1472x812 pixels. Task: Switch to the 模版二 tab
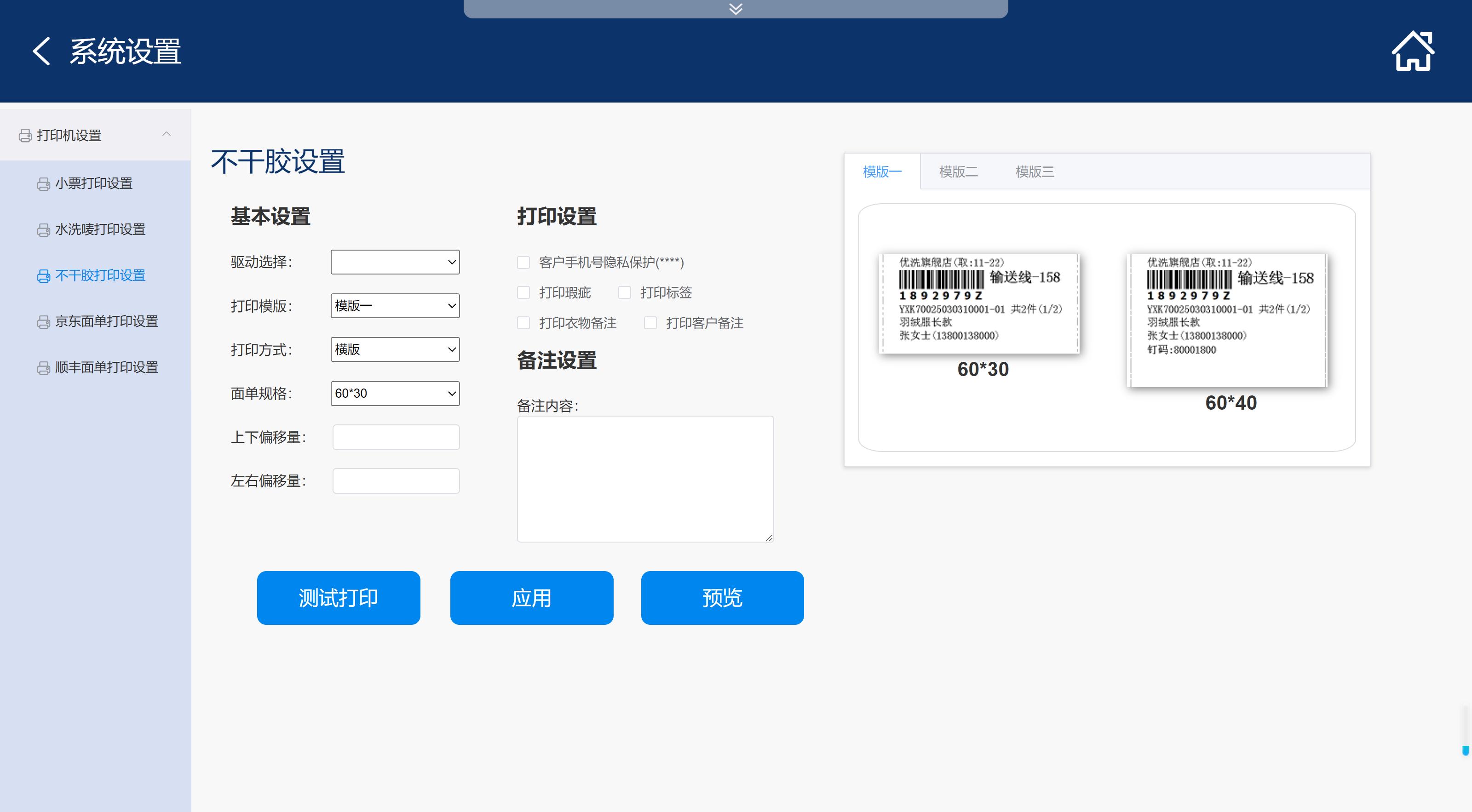pos(958,172)
